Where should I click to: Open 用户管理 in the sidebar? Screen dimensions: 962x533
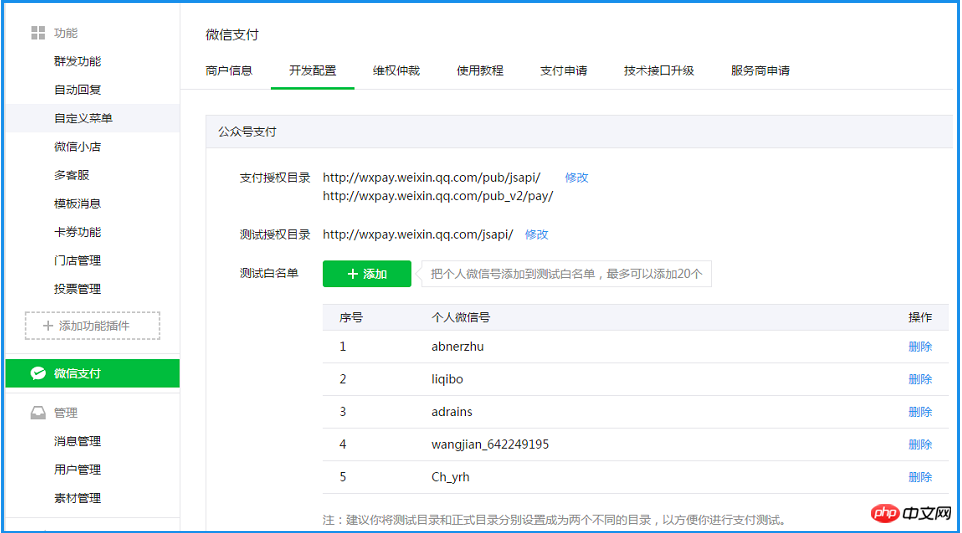coord(77,469)
